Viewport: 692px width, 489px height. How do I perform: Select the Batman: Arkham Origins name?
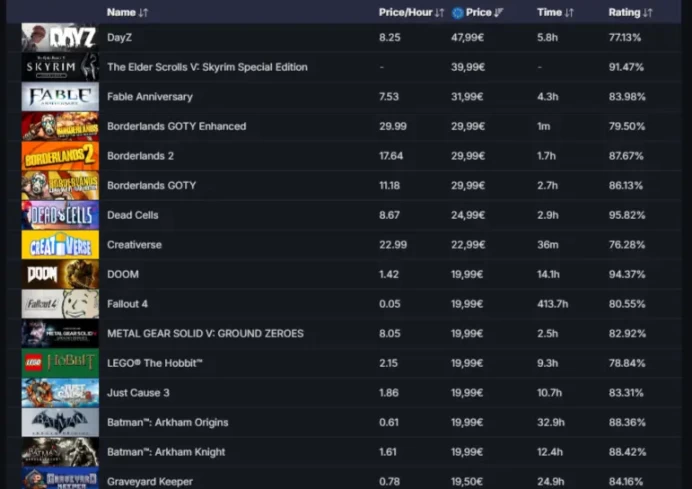168,422
